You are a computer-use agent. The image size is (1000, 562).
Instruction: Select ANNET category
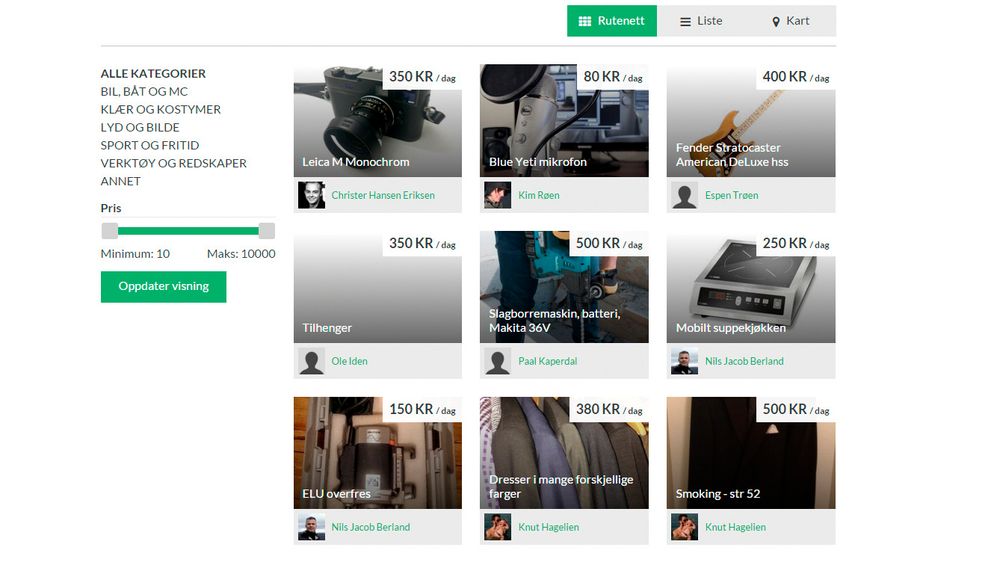pyautogui.click(x=121, y=181)
